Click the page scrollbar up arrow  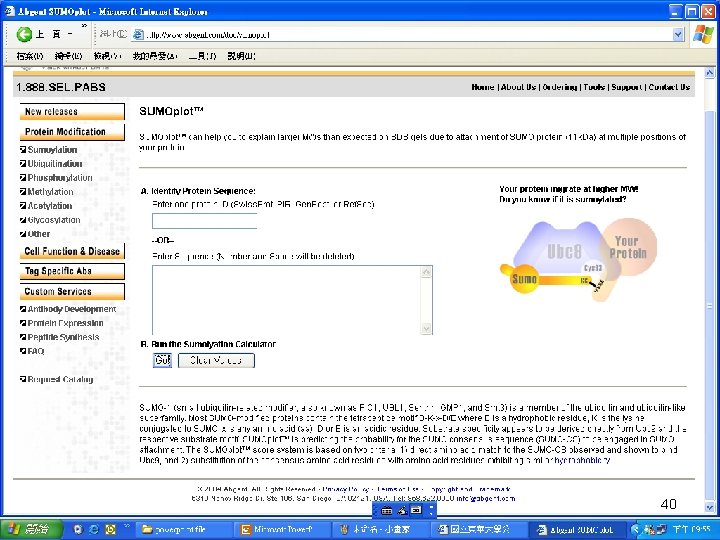[709, 73]
